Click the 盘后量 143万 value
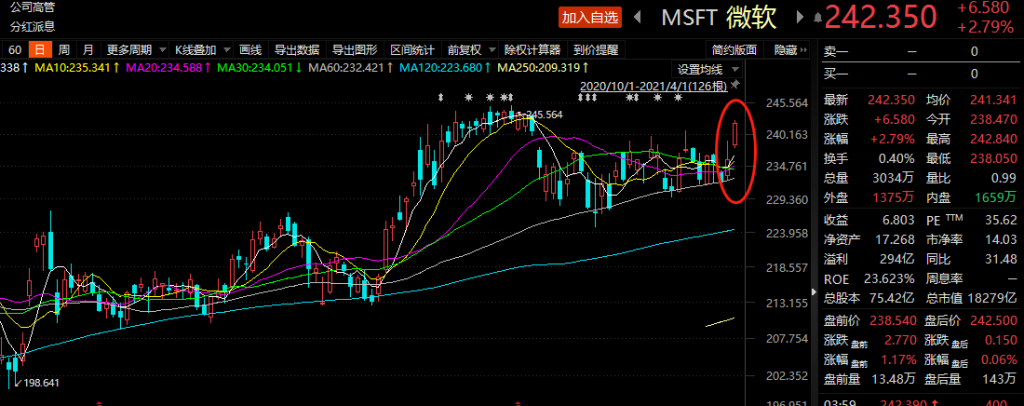The height and width of the screenshot is (406, 1024). (x=1001, y=379)
